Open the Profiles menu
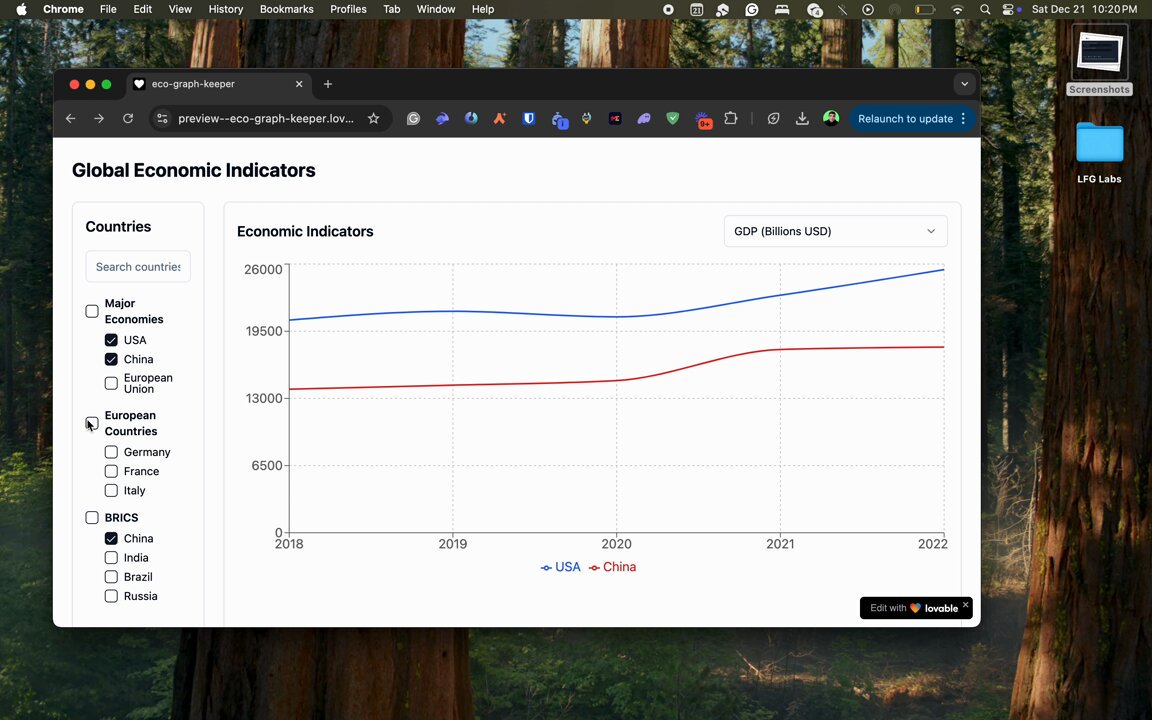The image size is (1152, 720). [348, 10]
